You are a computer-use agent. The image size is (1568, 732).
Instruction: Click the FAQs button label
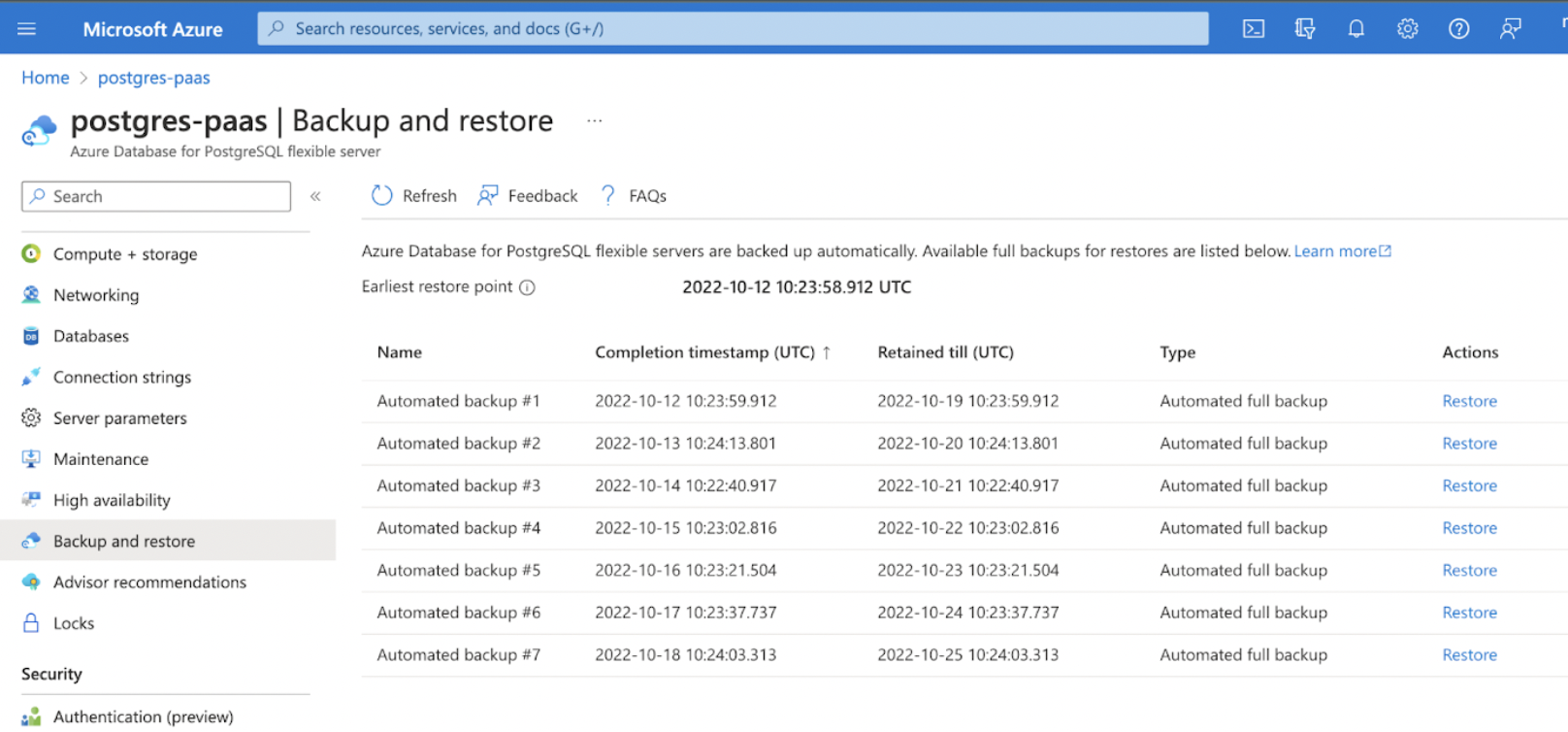[647, 196]
